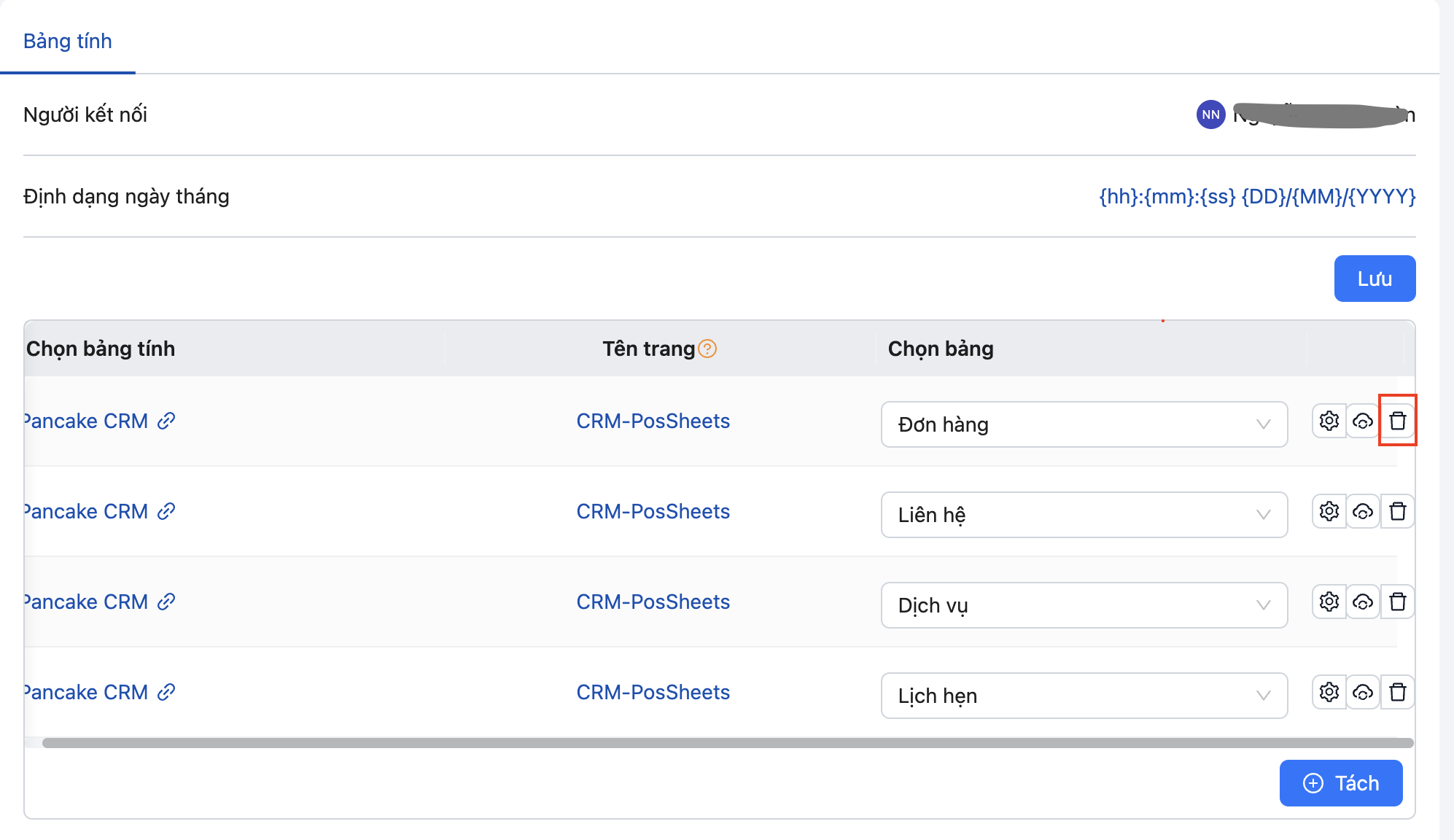Open the date format template link
Viewport: 1454px width, 840px height.
click(1257, 196)
